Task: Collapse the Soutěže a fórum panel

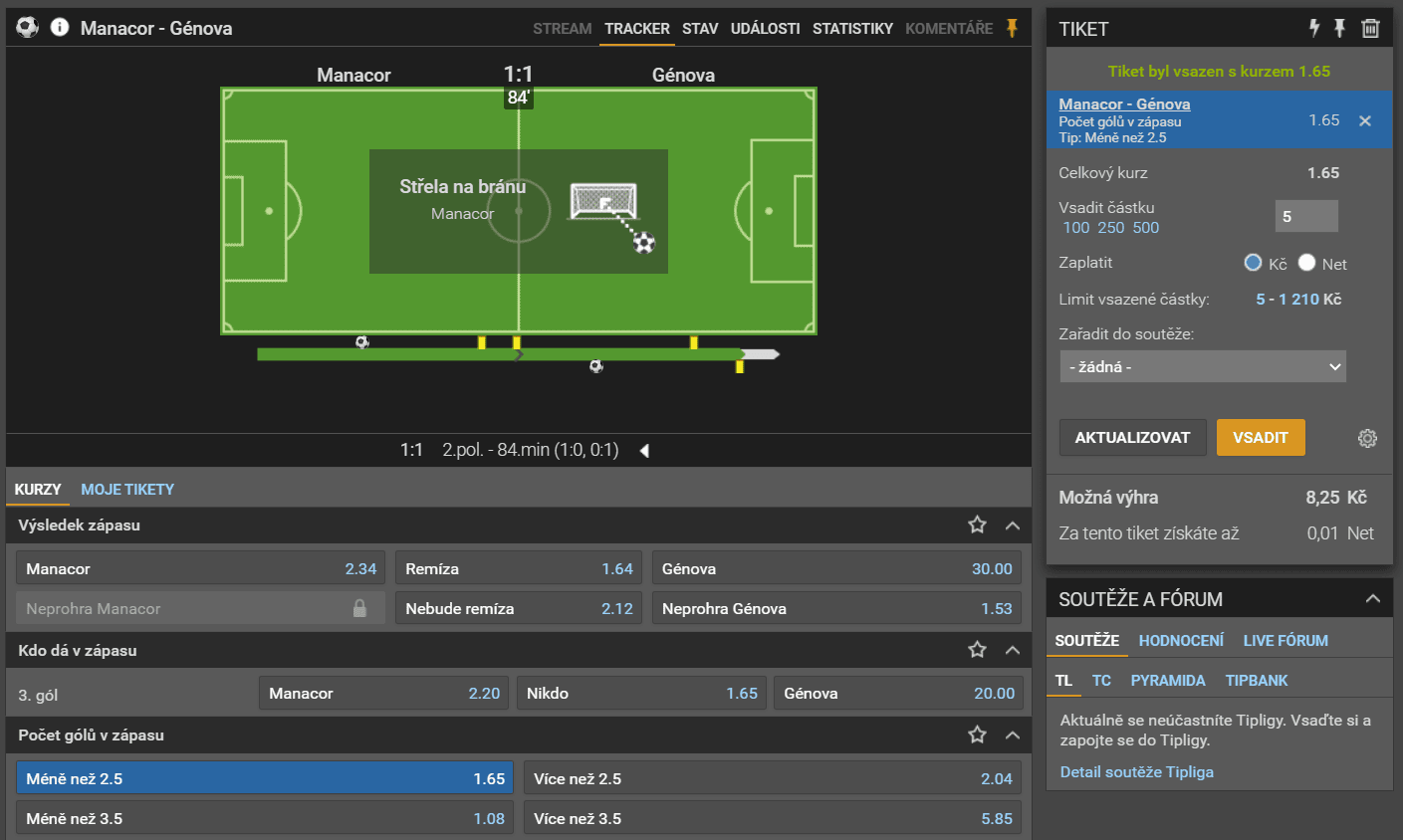Action: [1372, 599]
